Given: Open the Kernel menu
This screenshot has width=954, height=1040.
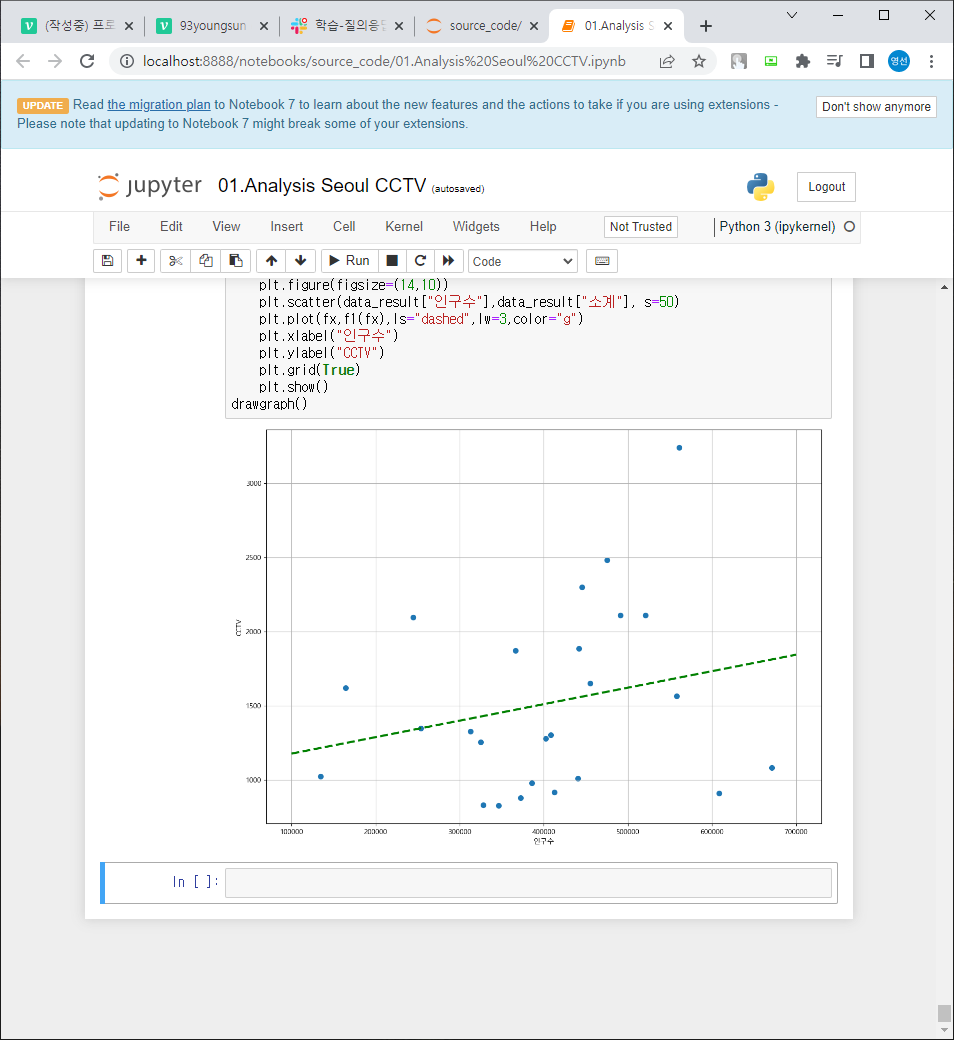Looking at the screenshot, I should click(x=404, y=227).
